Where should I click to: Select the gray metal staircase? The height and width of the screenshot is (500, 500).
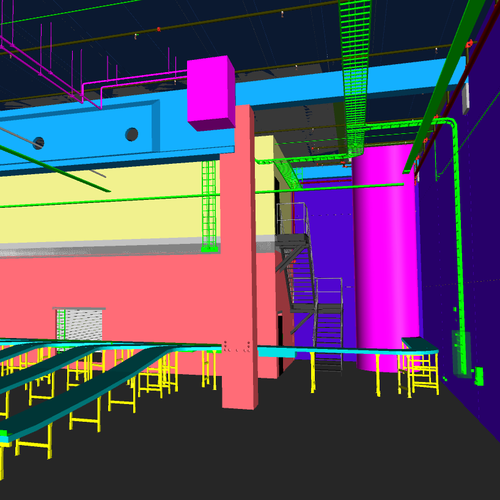pos(308,287)
